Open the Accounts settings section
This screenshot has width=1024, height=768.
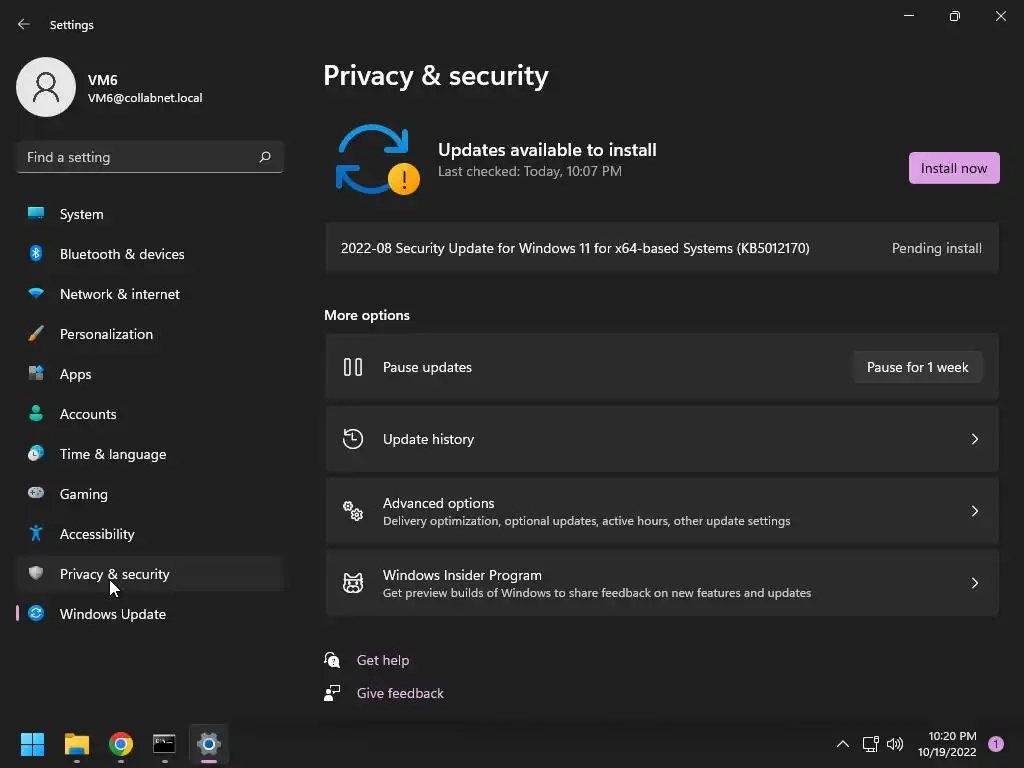click(x=88, y=414)
